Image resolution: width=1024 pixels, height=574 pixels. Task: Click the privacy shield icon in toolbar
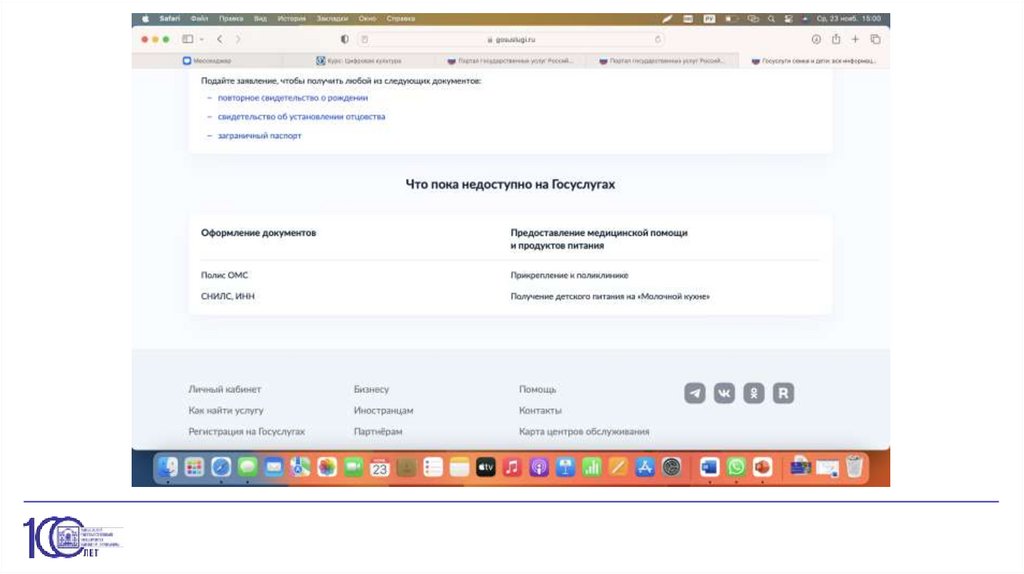point(345,39)
